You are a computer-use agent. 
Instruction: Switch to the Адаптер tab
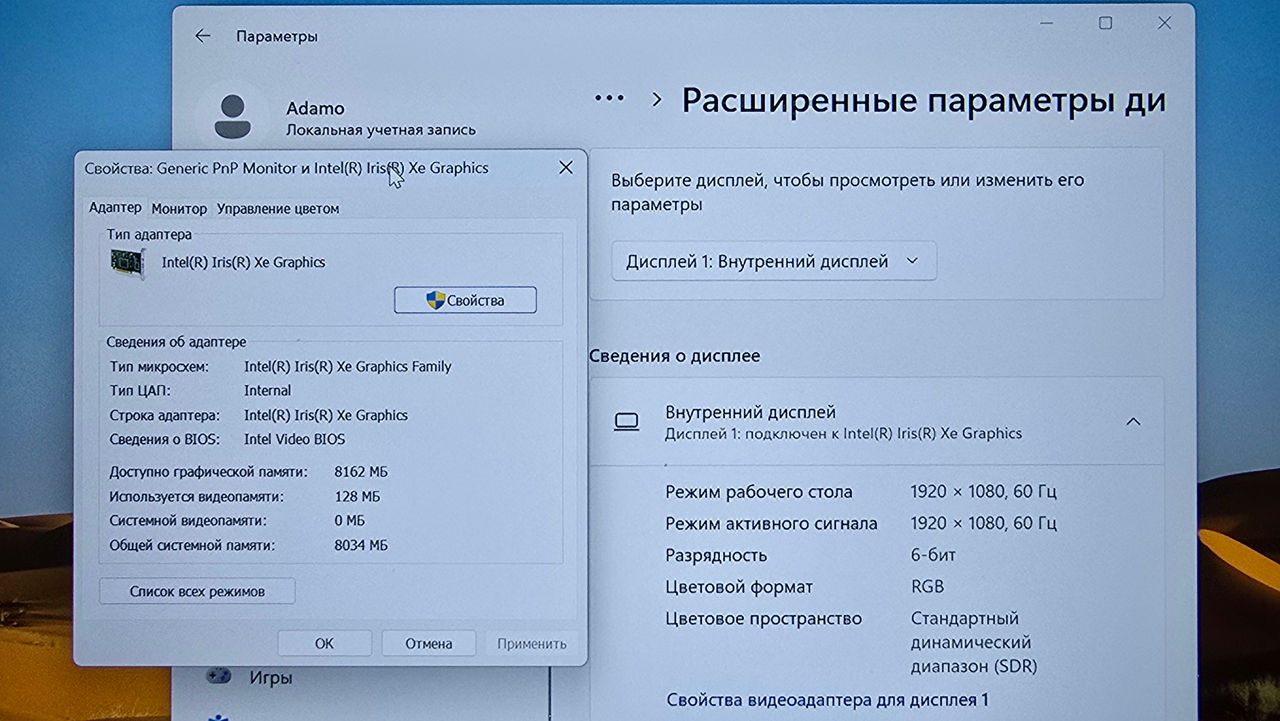115,208
